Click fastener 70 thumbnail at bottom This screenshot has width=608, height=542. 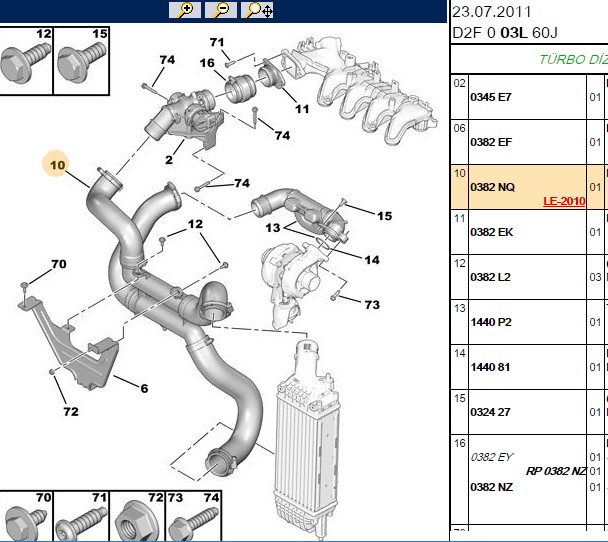coord(26,516)
